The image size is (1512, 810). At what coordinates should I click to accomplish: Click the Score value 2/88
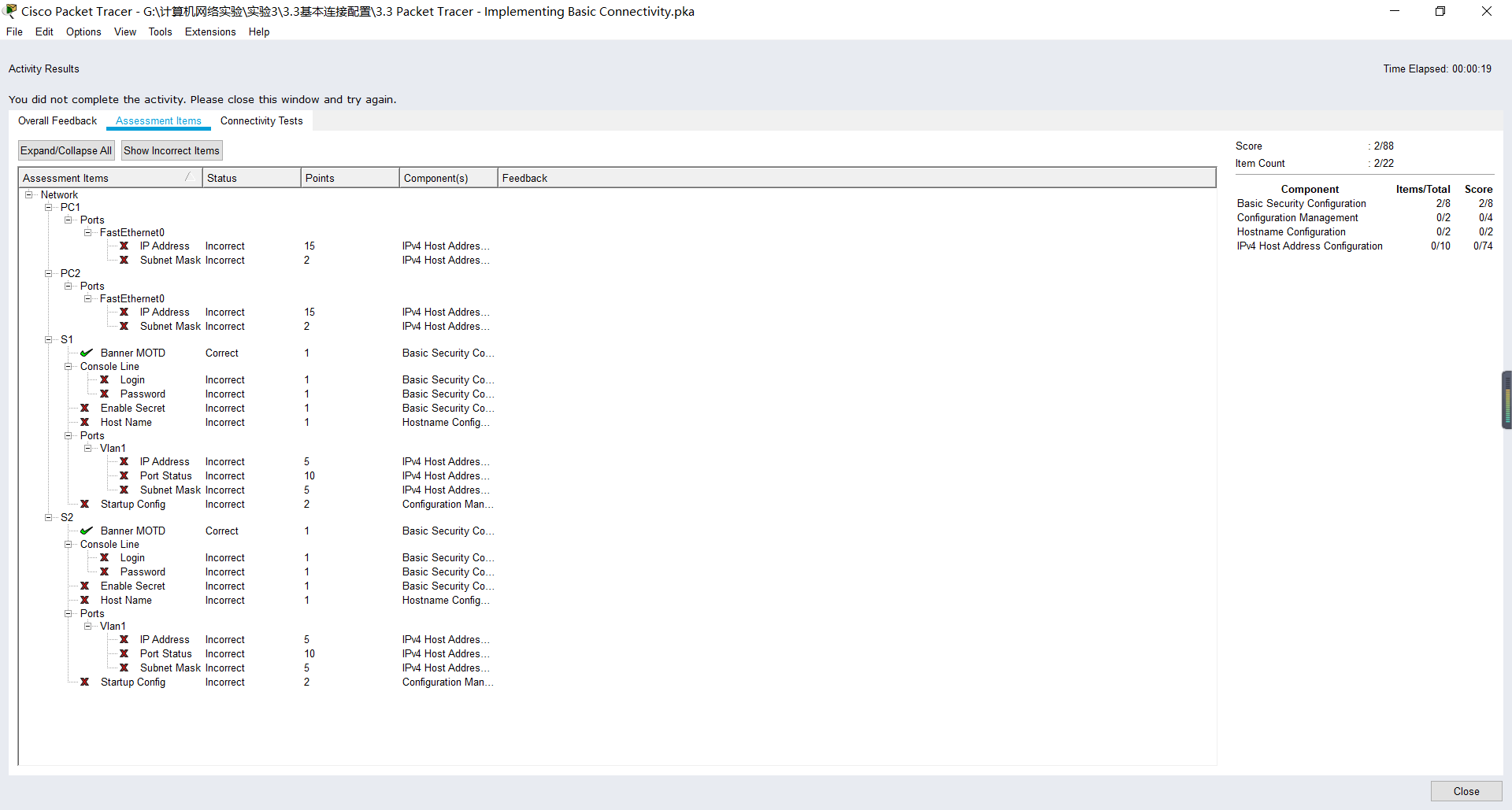click(1384, 146)
